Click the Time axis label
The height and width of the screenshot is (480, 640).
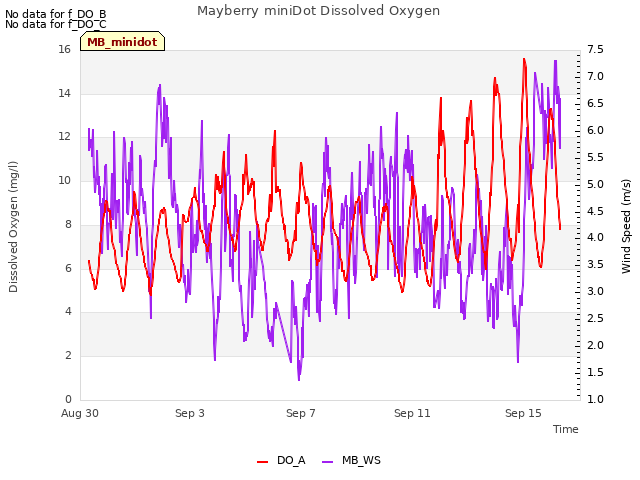[566, 429]
